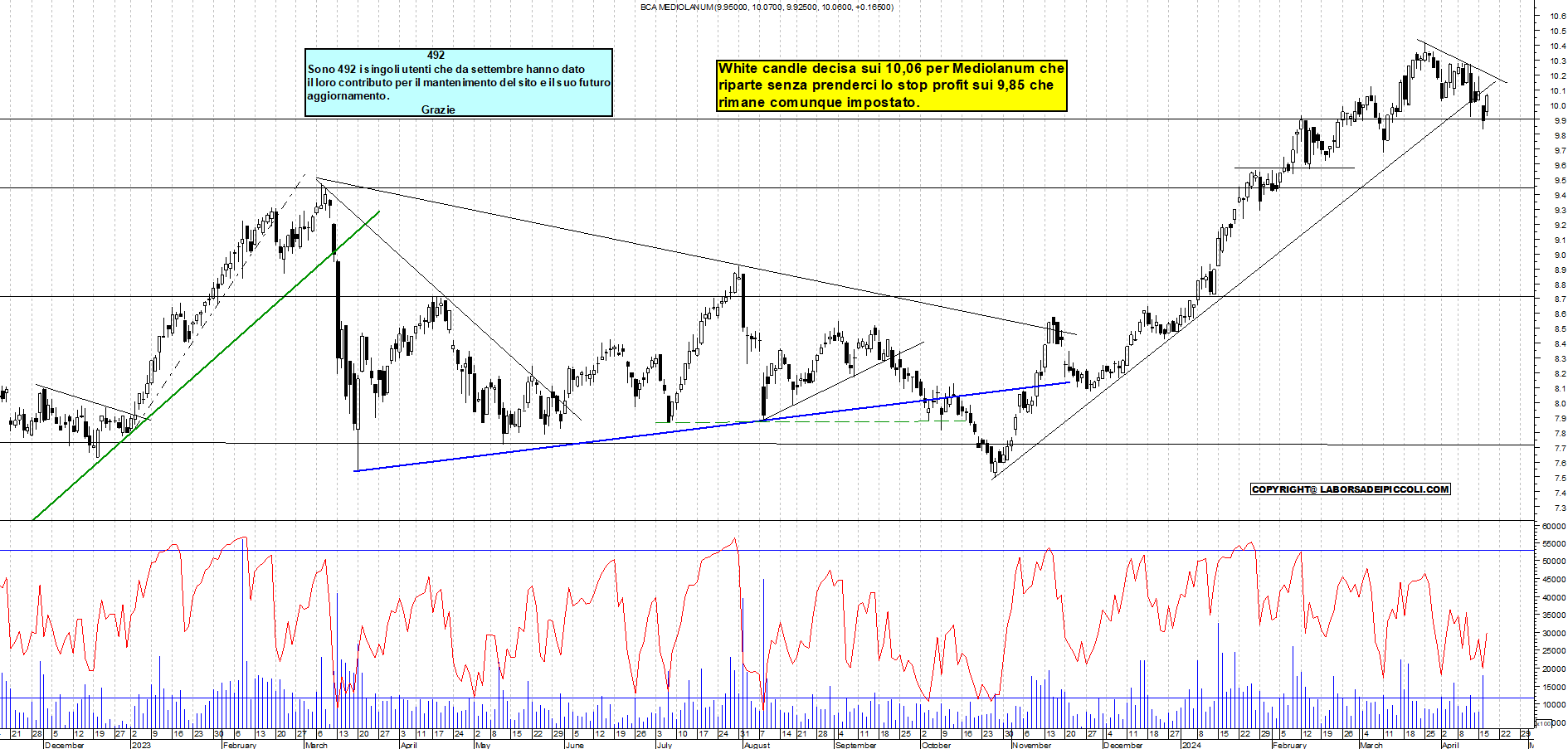Click the 30000 volume axis label
The height and width of the screenshot is (749, 1568).
(x=1554, y=633)
